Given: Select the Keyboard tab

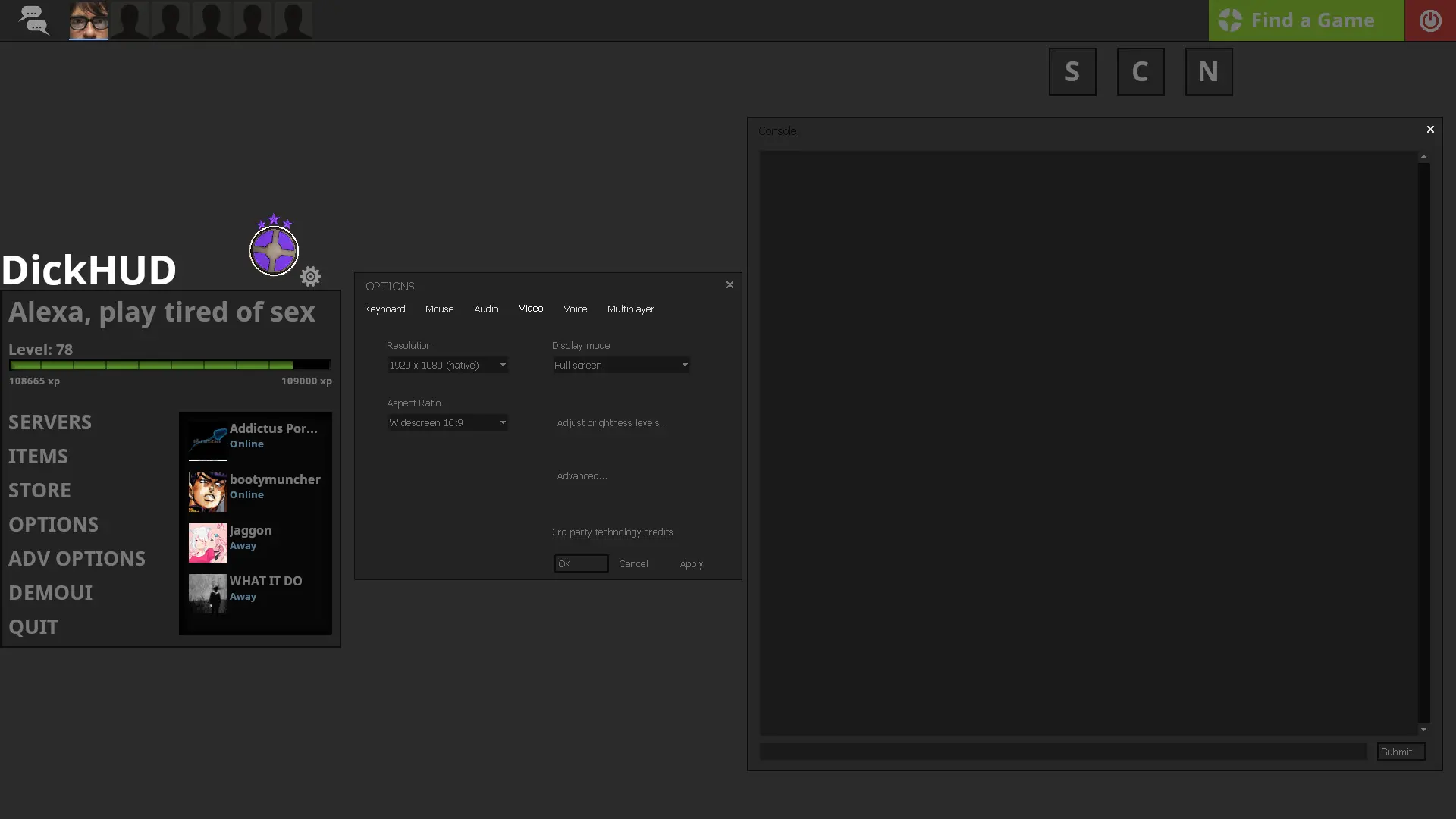Looking at the screenshot, I should [x=384, y=309].
